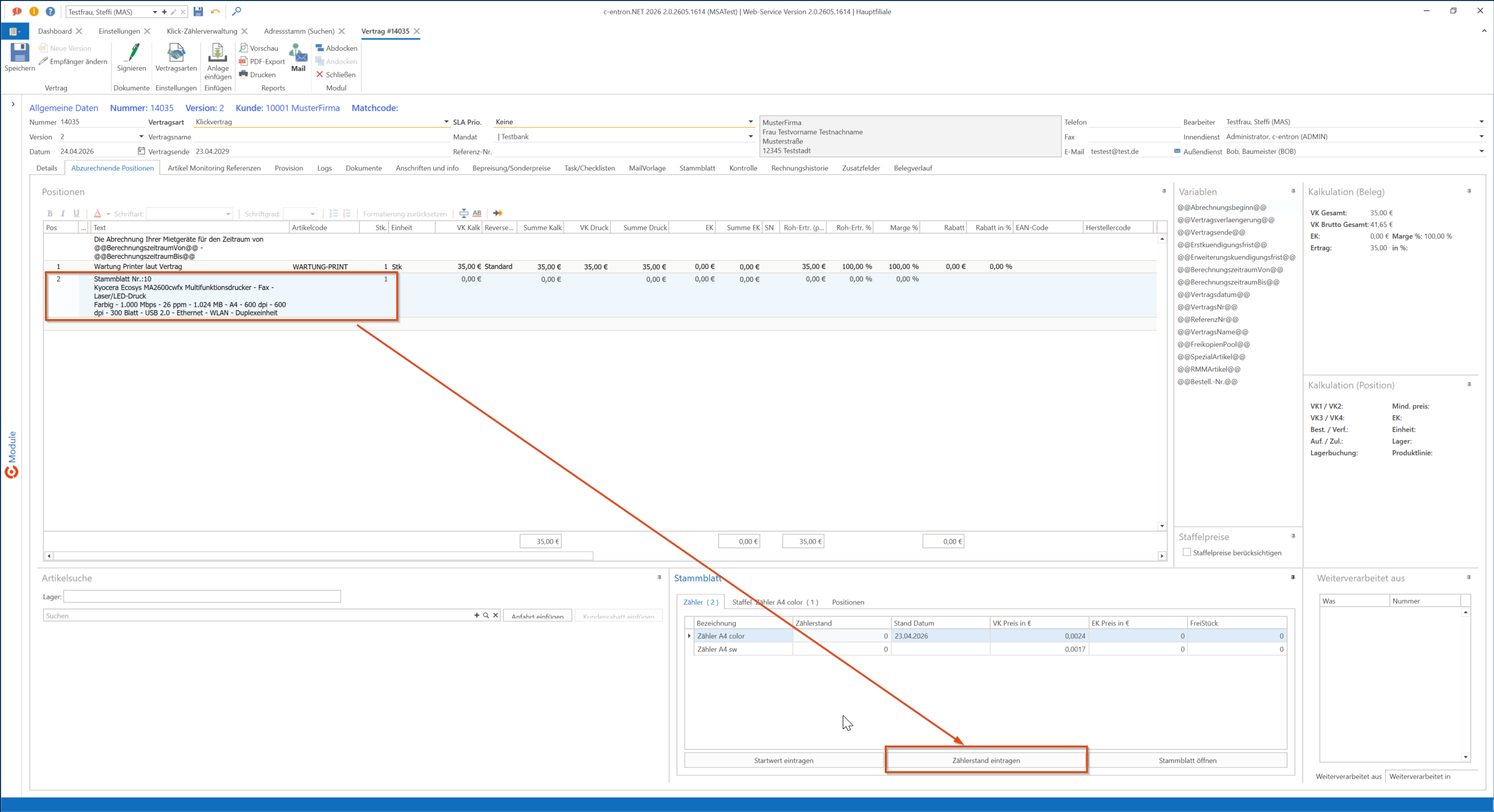The image size is (1494, 812).
Task: Click the positions horizontal scrollbar
Action: coord(324,556)
